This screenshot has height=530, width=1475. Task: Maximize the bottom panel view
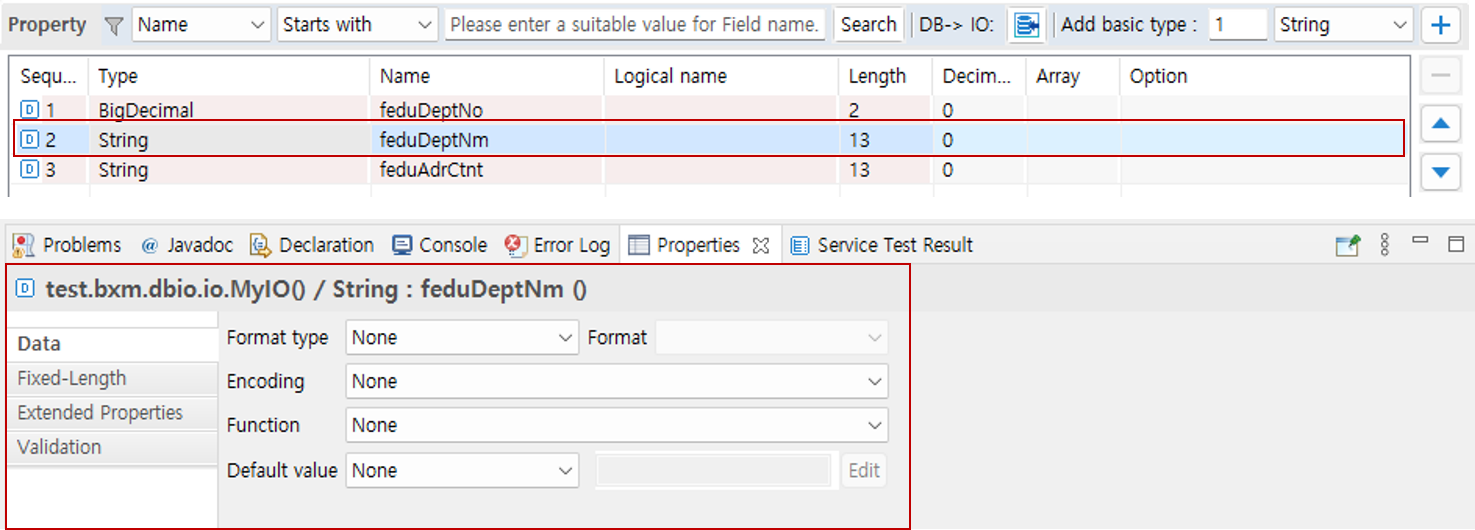1456,243
